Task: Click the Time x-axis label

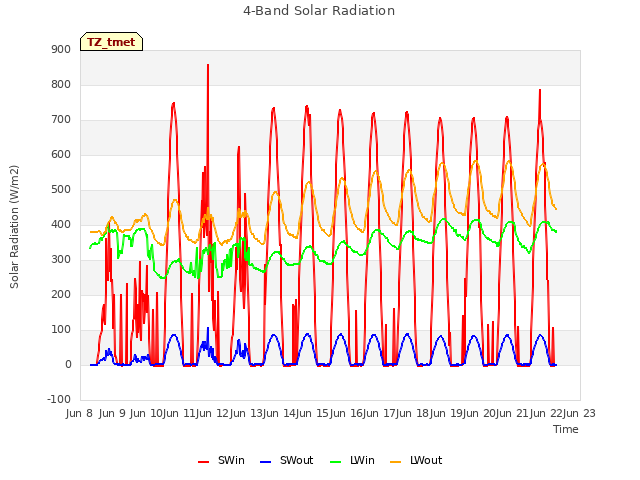Action: 566,429
